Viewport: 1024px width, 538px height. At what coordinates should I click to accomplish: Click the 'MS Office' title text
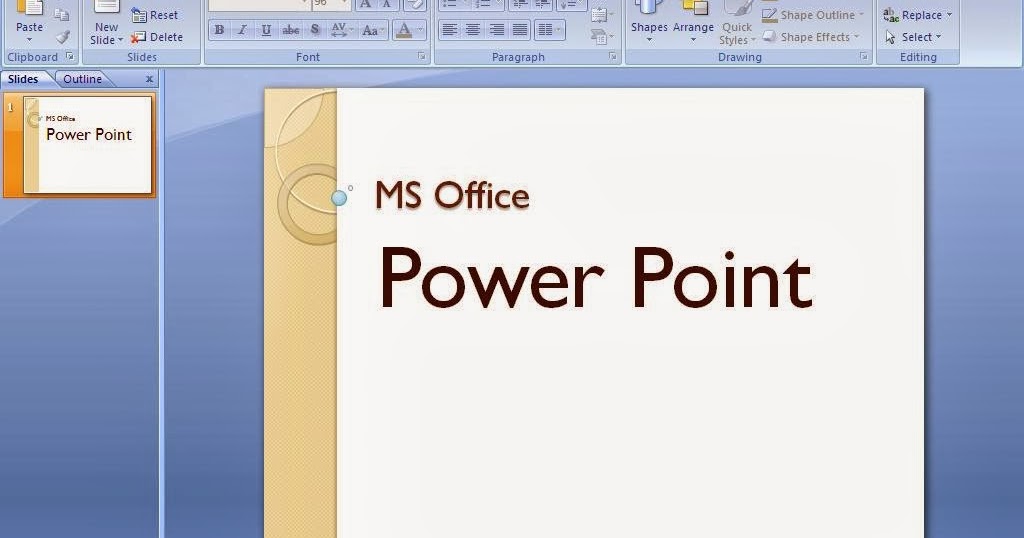[452, 195]
